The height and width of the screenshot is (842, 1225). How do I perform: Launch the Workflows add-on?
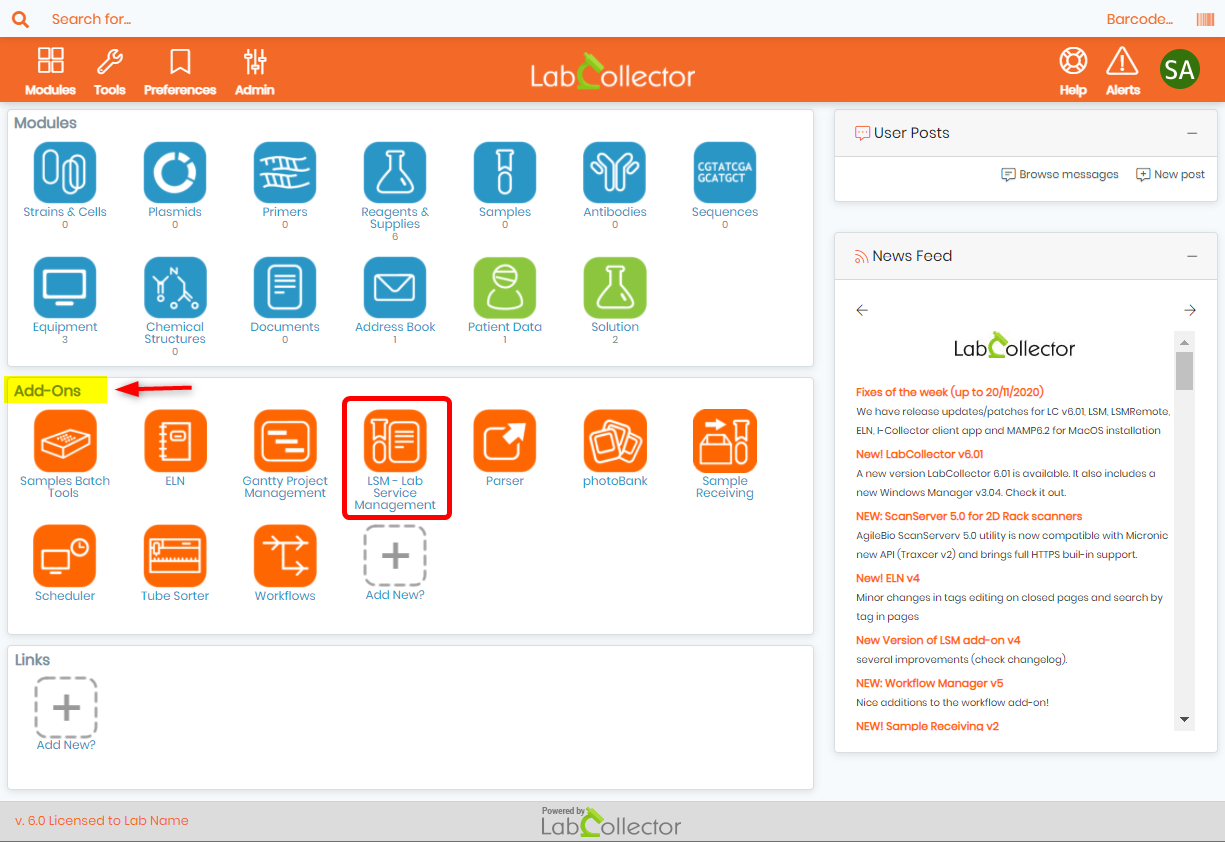[x=285, y=556]
